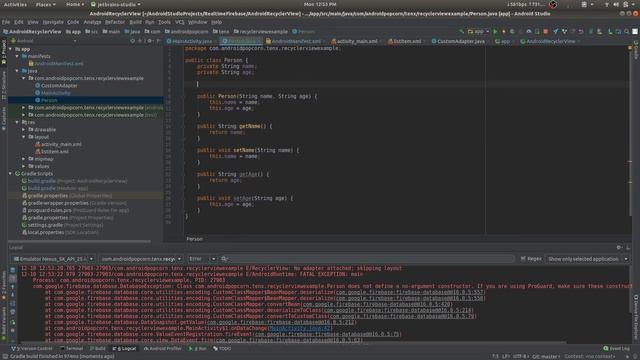The height and width of the screenshot is (360, 640).
Task: Open the Favorites tool window strip
Action: point(4,284)
